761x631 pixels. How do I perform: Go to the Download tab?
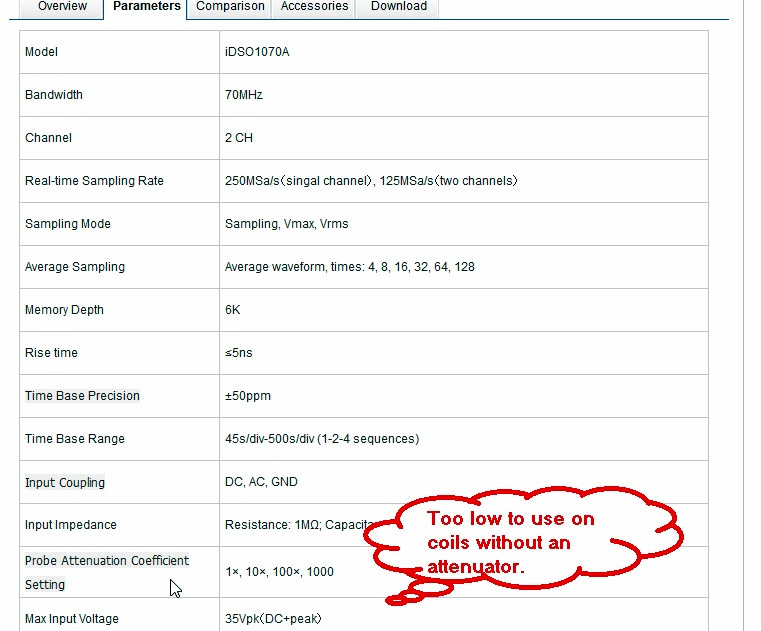coord(398,7)
